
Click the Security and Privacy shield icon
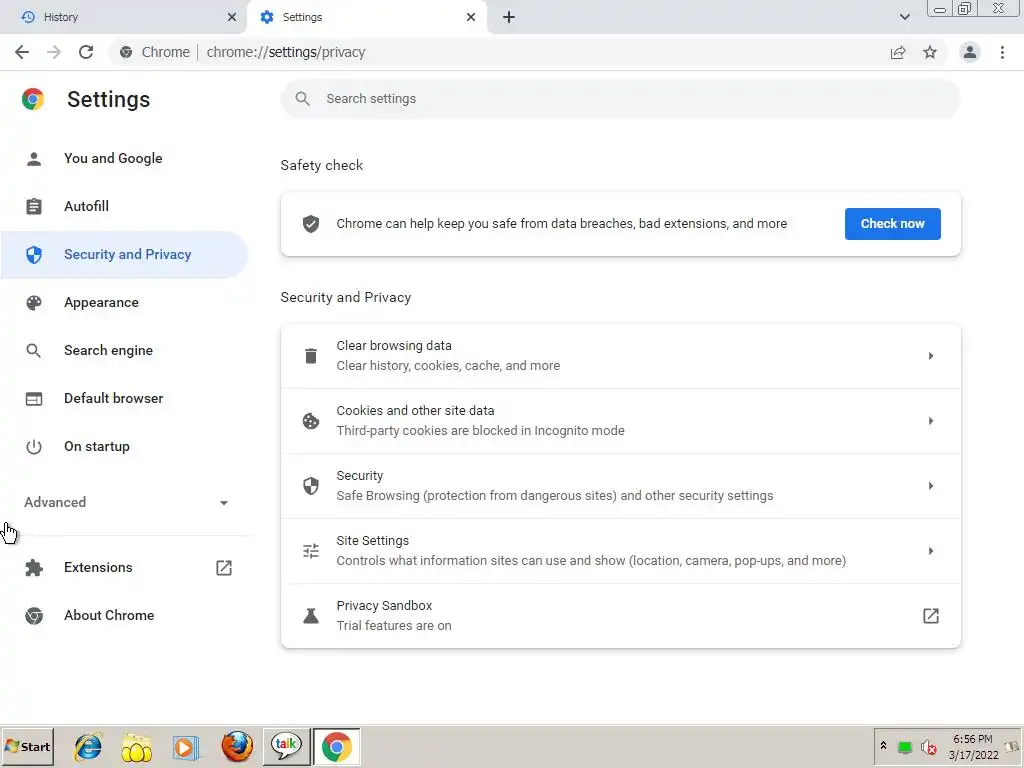34,255
